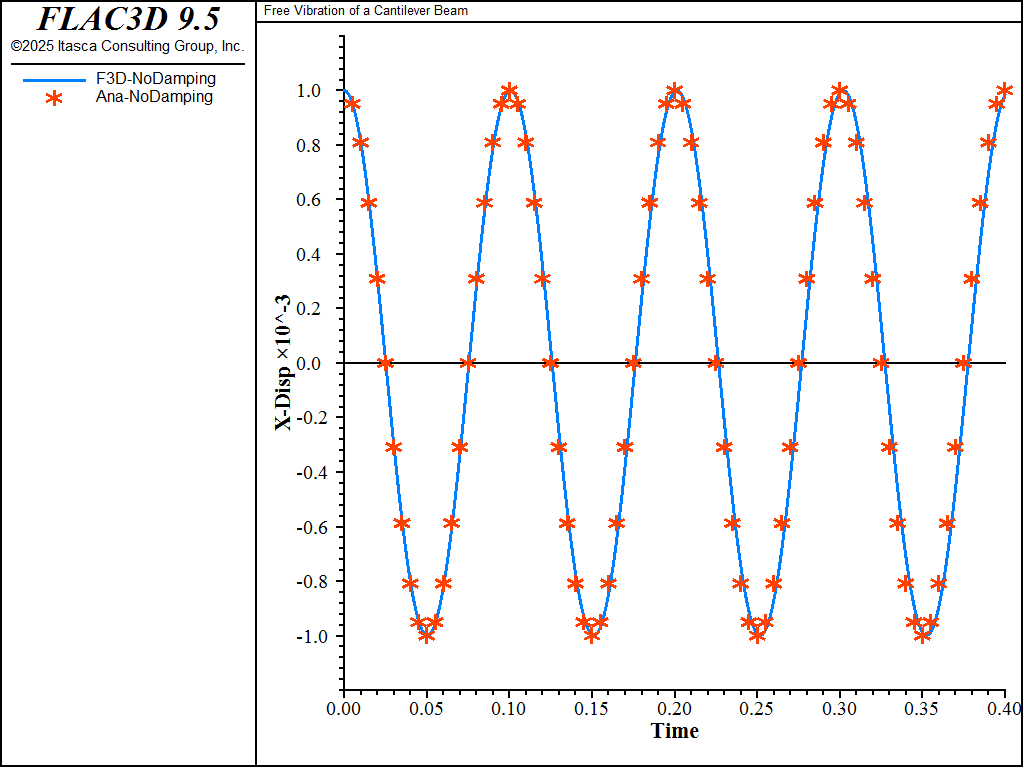This screenshot has width=1024, height=768.
Task: Select the Ana-NoDamping legend label
Action: (154, 97)
